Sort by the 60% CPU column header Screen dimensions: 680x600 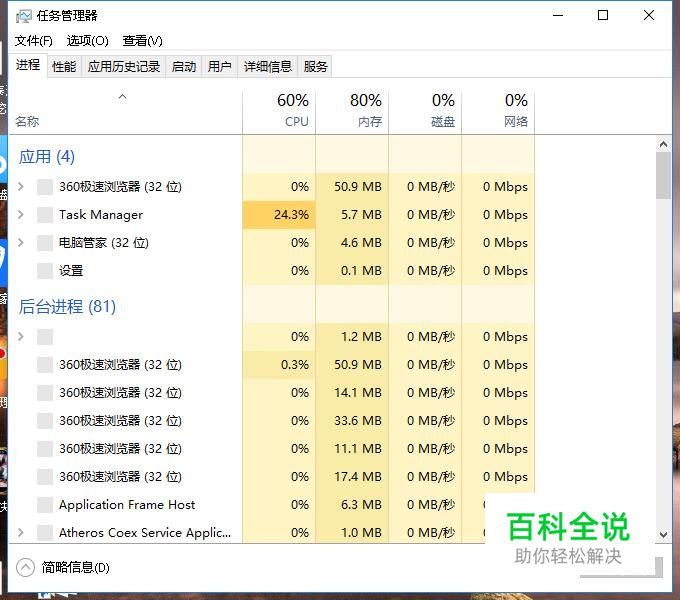coord(279,112)
